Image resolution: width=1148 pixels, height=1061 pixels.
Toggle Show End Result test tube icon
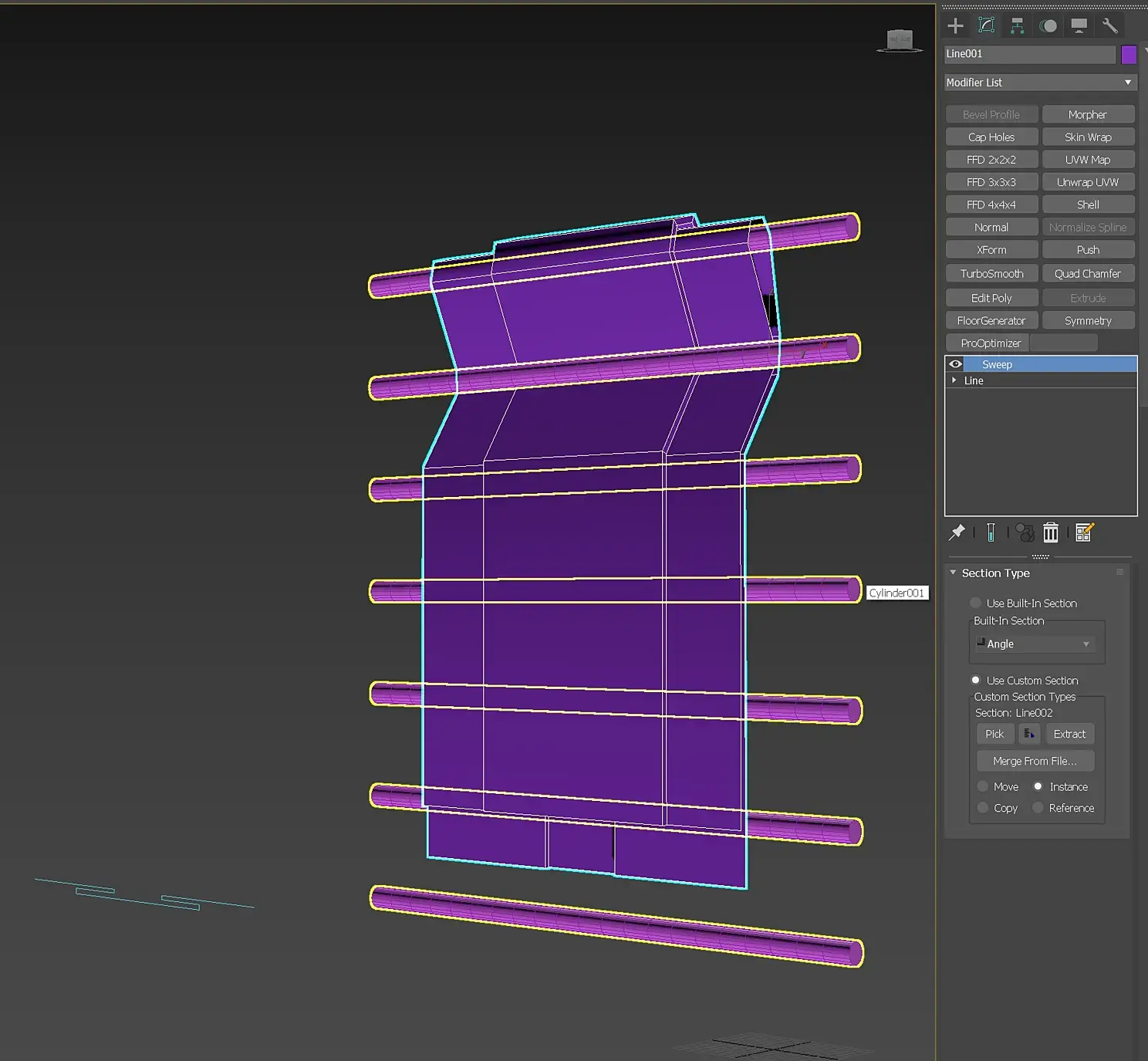tap(991, 532)
